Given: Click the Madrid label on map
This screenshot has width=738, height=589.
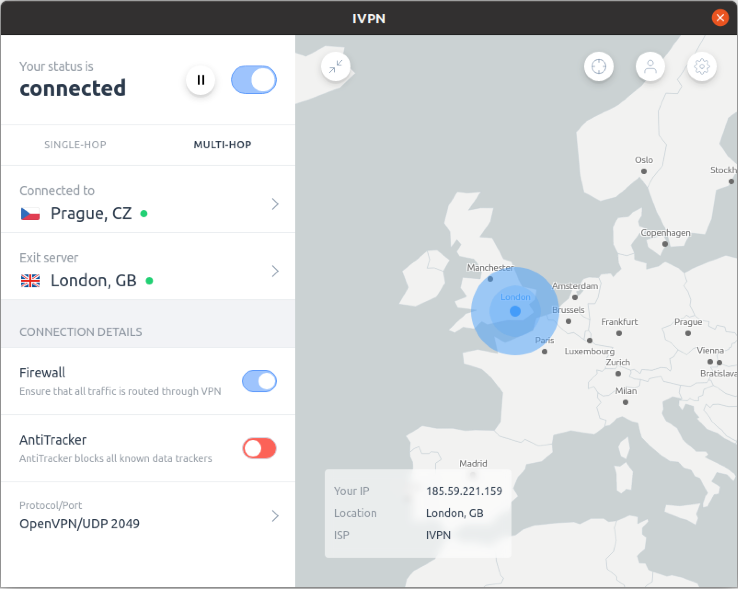Looking at the screenshot, I should coord(473,463).
